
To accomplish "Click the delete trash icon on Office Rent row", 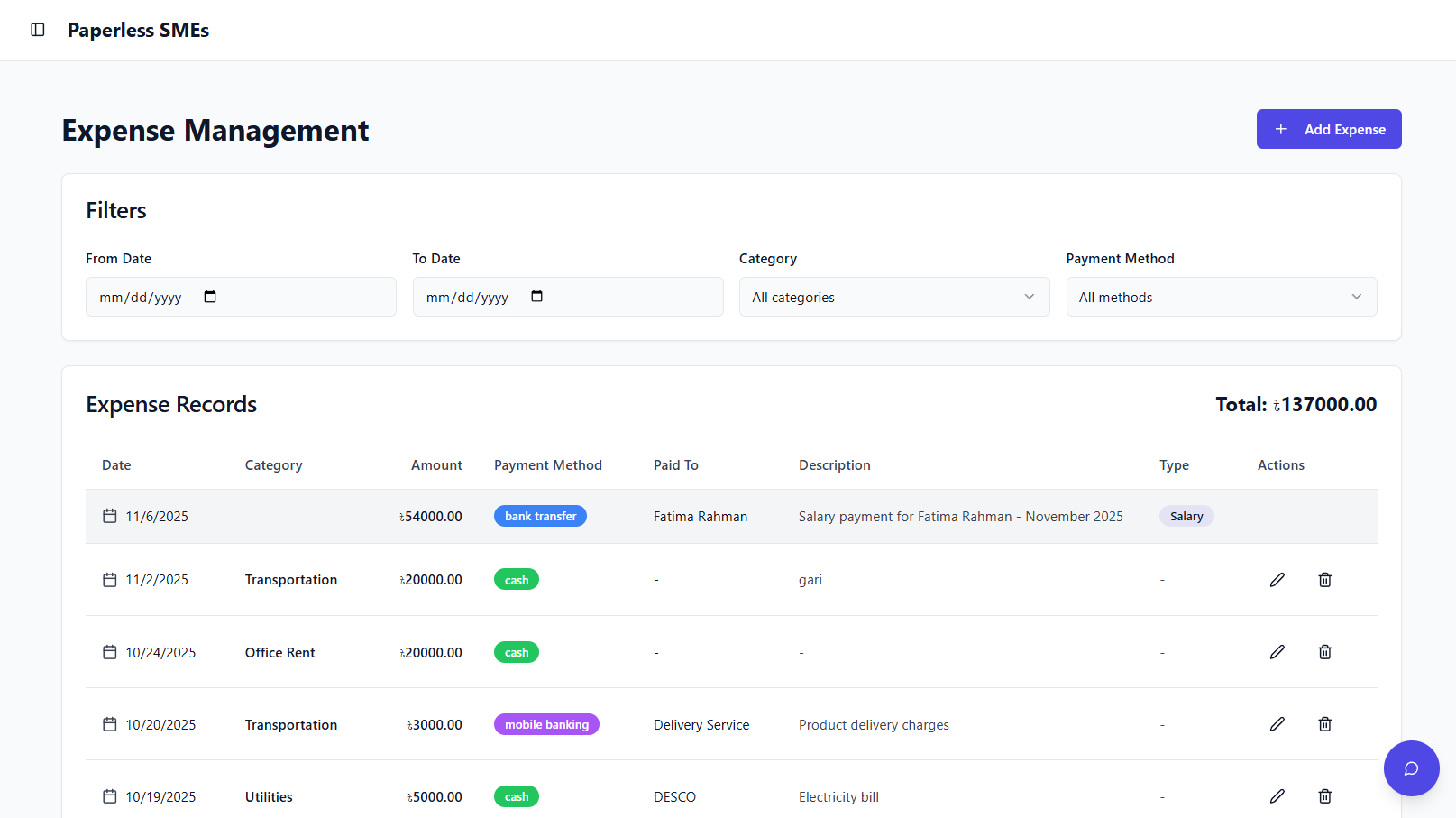I will pos(1324,651).
